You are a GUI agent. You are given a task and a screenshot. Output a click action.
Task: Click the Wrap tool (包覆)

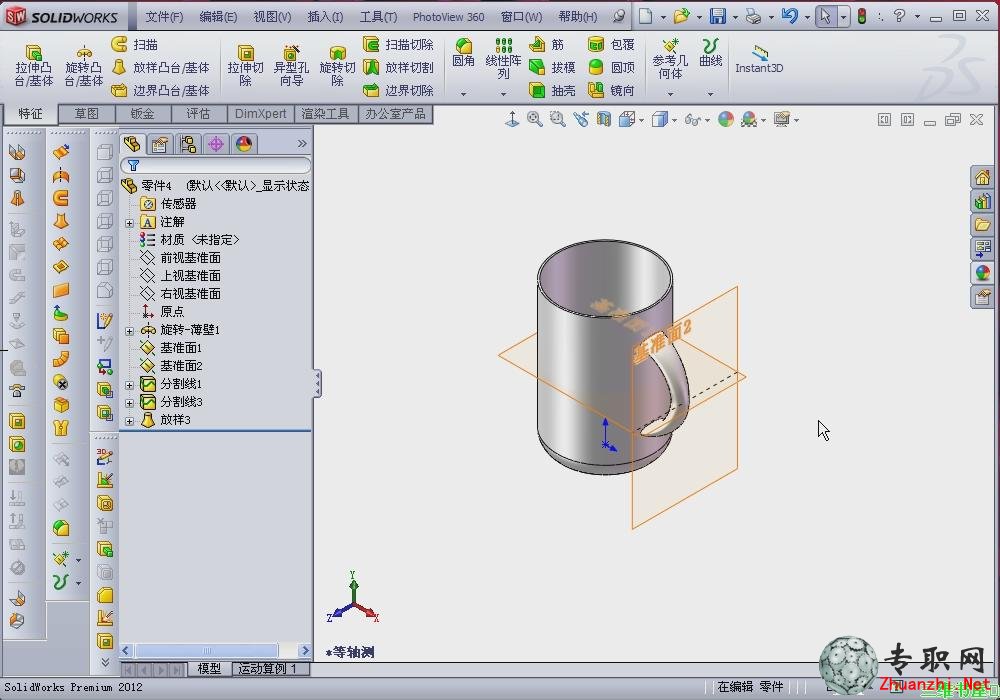(x=611, y=45)
